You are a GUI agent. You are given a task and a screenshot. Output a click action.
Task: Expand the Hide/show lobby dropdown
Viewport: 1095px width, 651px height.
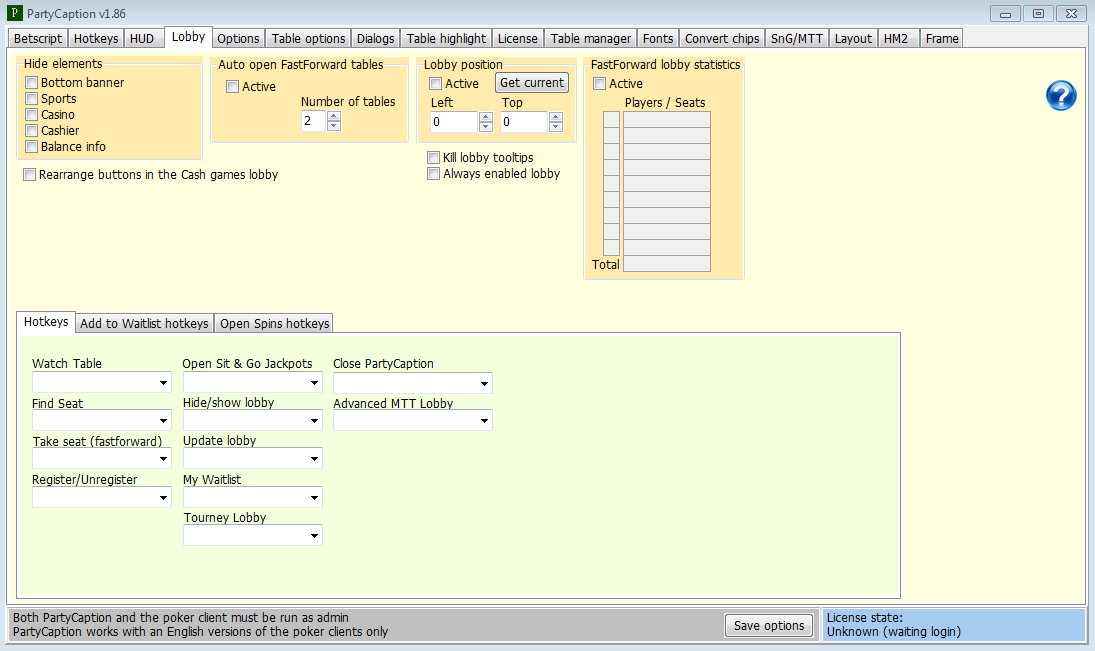point(314,420)
